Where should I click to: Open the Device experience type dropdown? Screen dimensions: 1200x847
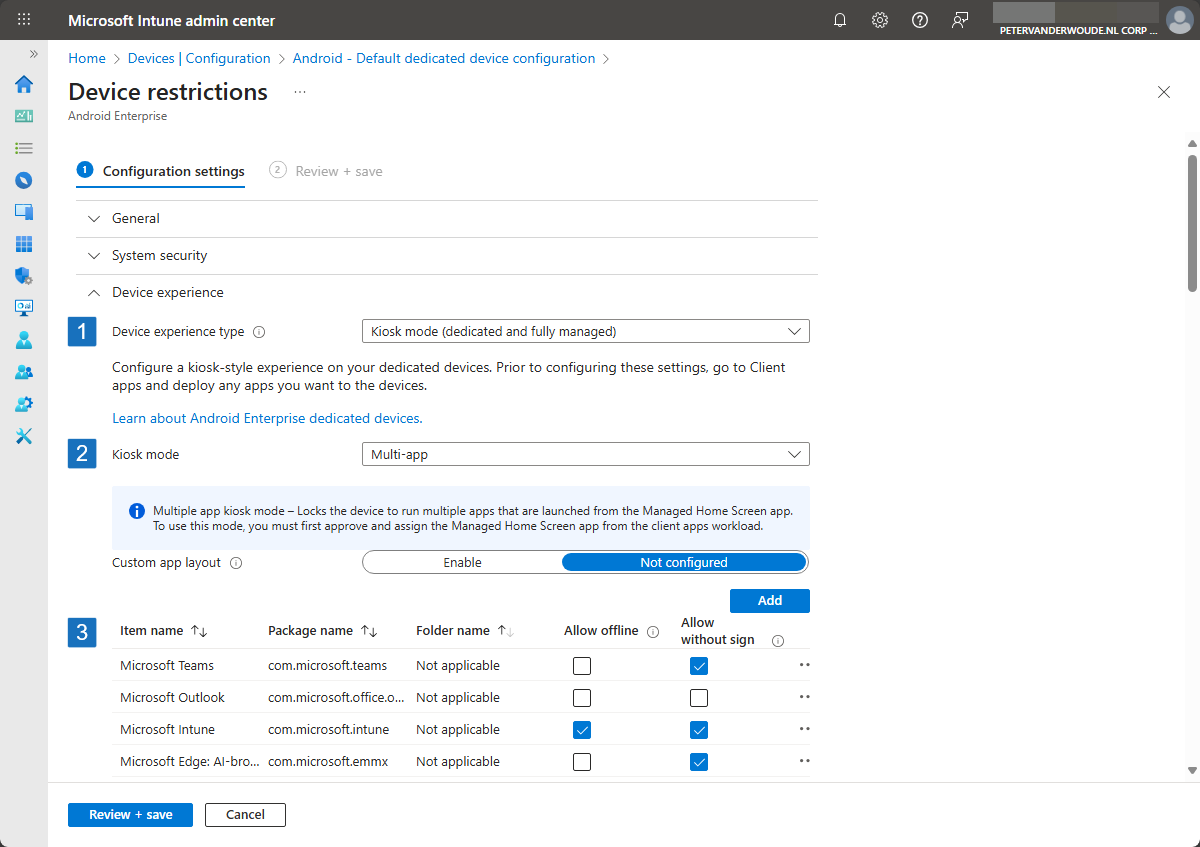pos(585,331)
